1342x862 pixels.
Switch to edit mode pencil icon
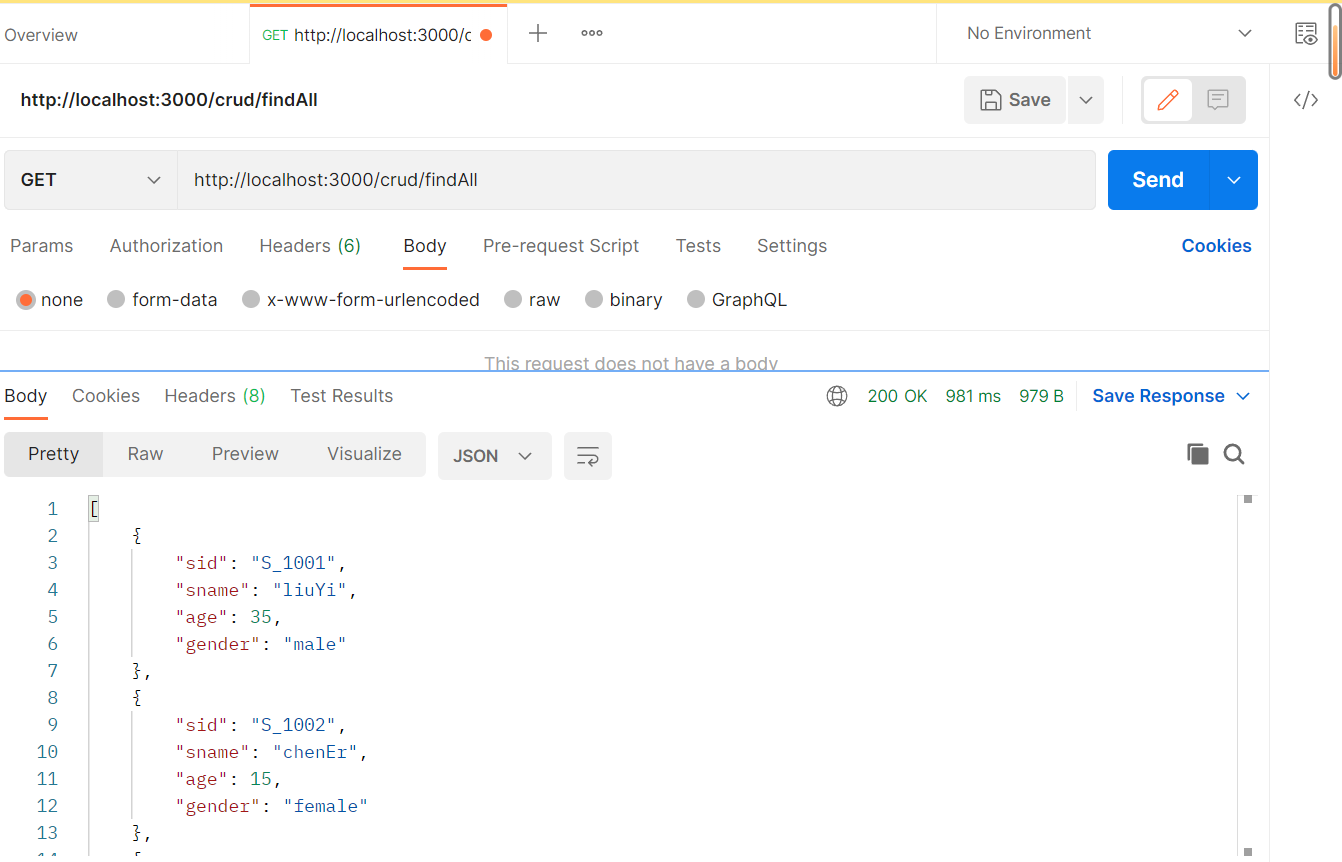[x=1168, y=100]
